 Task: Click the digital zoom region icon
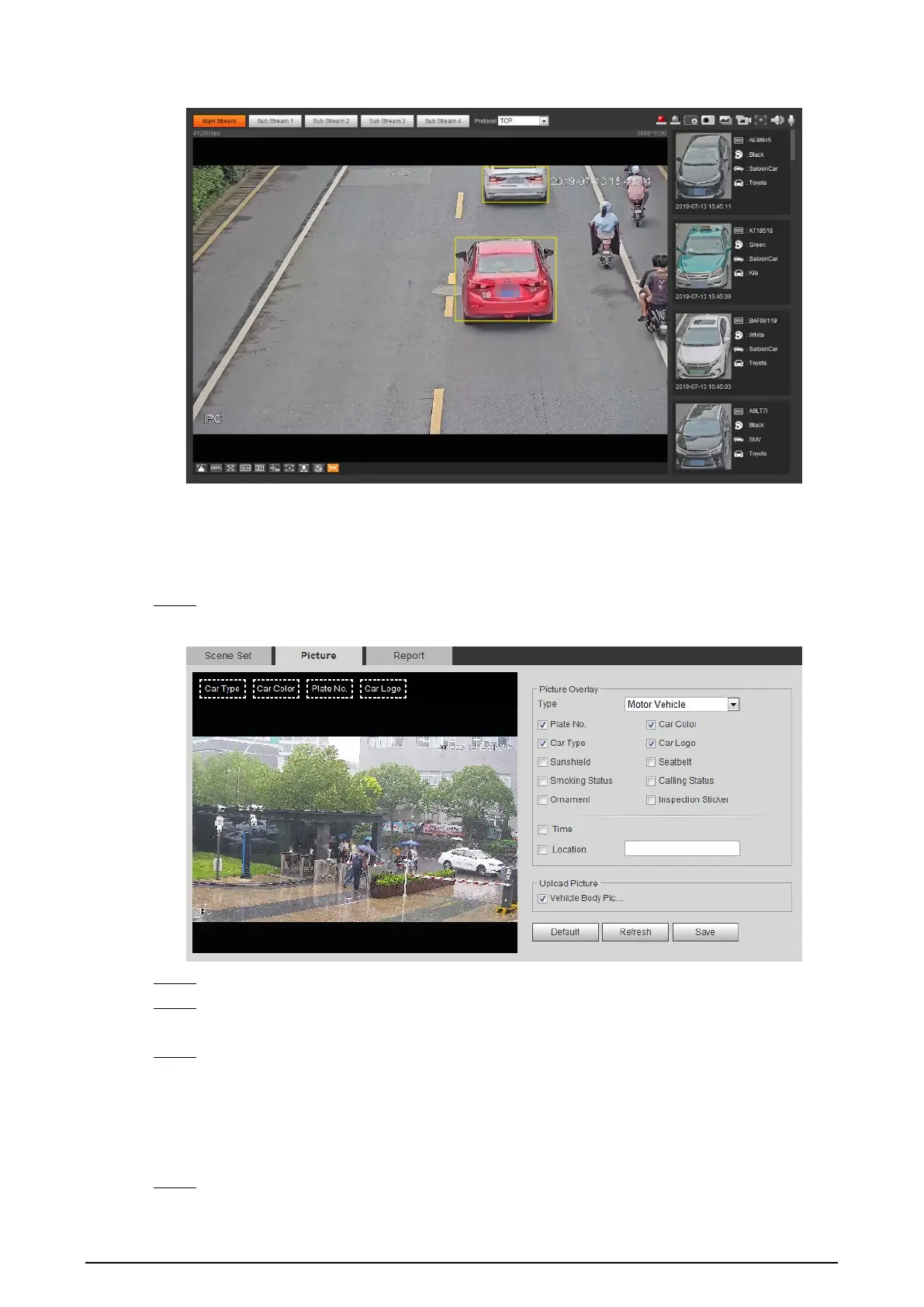[x=690, y=120]
